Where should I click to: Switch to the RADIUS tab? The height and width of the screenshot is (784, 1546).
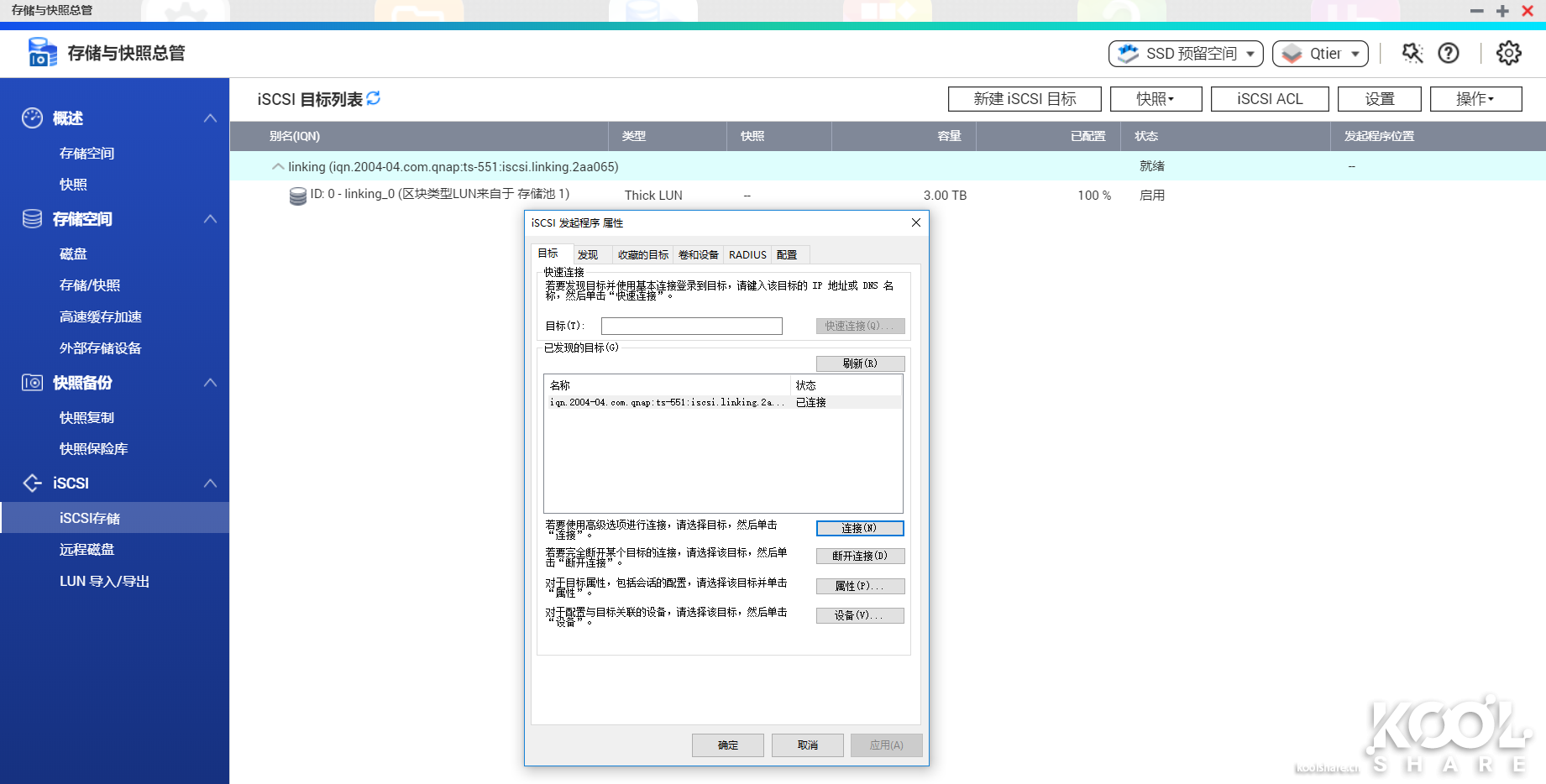click(x=747, y=254)
